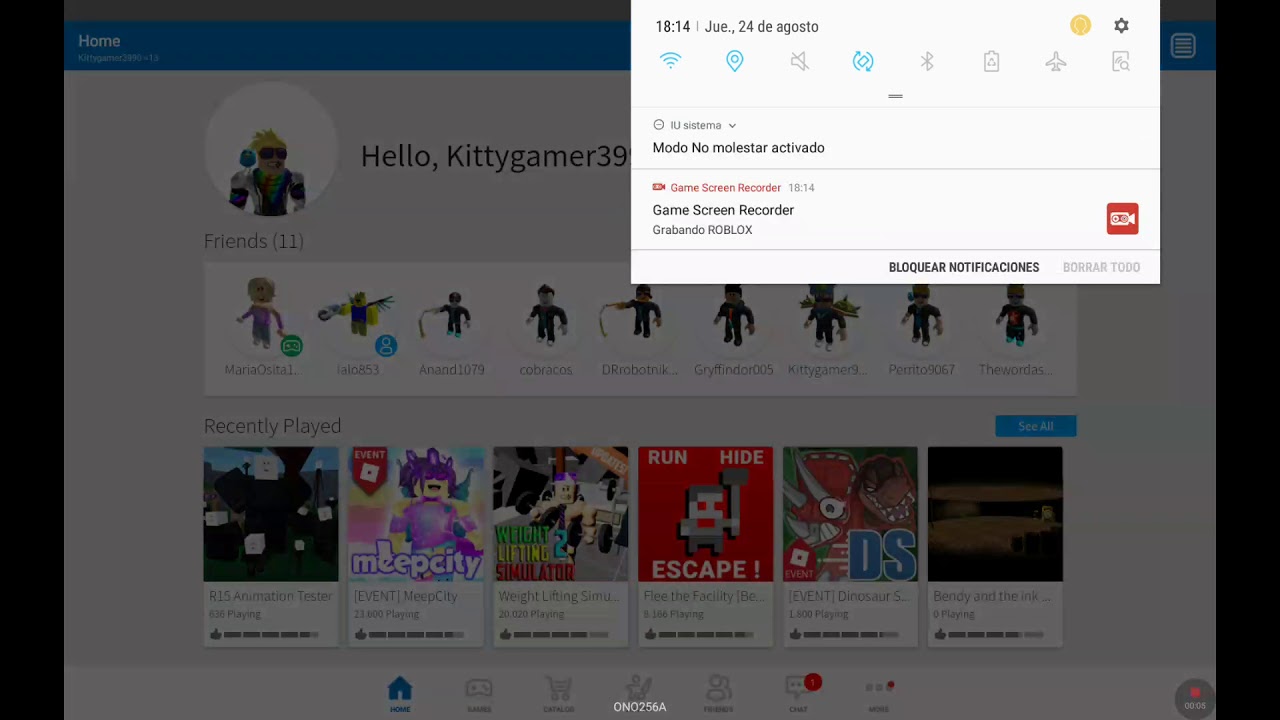Tap thumbs-up icon under MeepCity

[x=360, y=634]
